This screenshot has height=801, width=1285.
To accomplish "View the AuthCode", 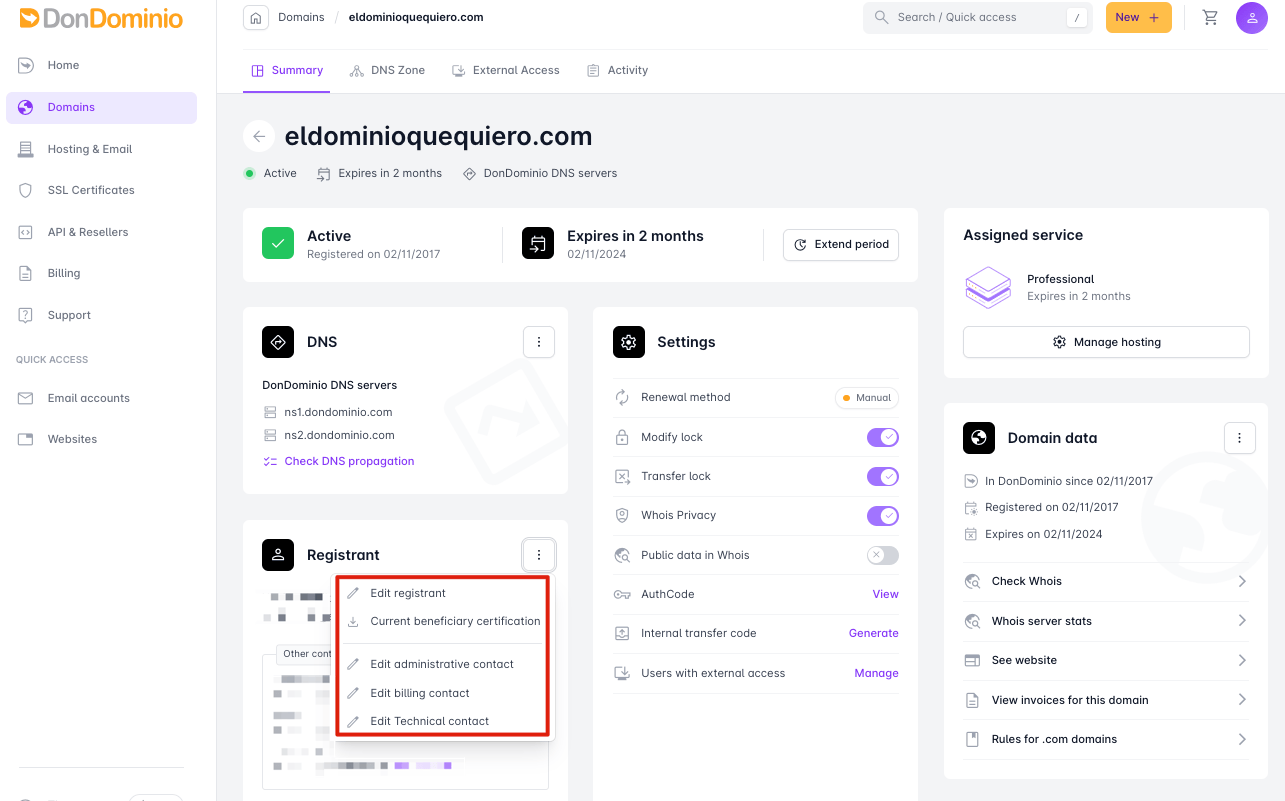I will point(885,594).
